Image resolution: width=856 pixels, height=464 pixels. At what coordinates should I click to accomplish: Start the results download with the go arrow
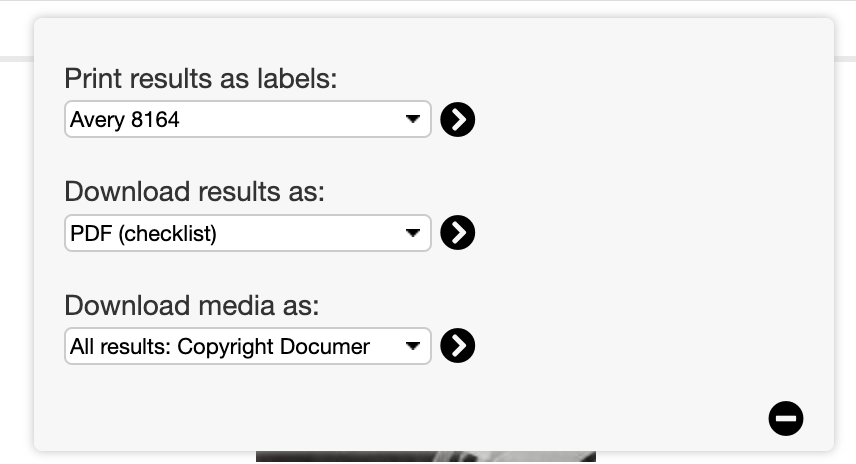[x=458, y=233]
